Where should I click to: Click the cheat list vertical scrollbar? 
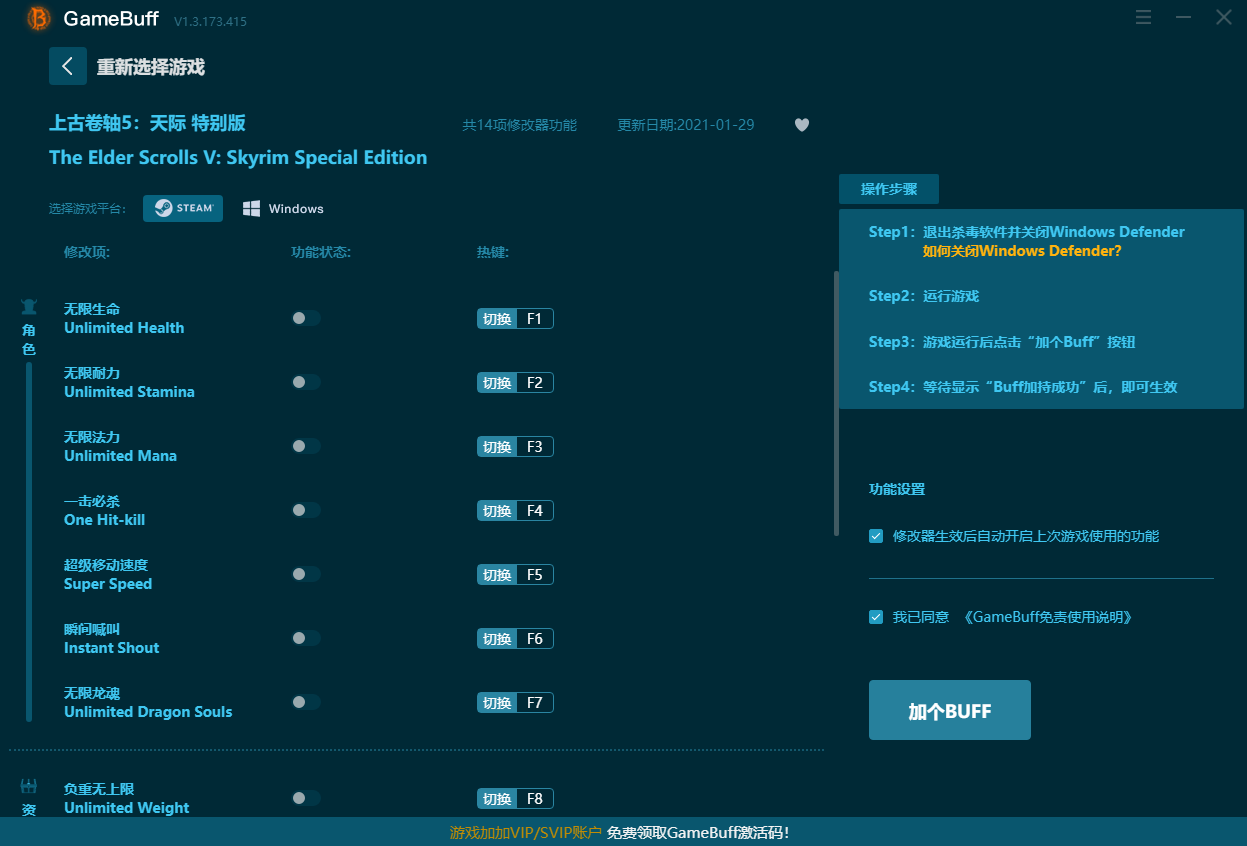(x=836, y=403)
